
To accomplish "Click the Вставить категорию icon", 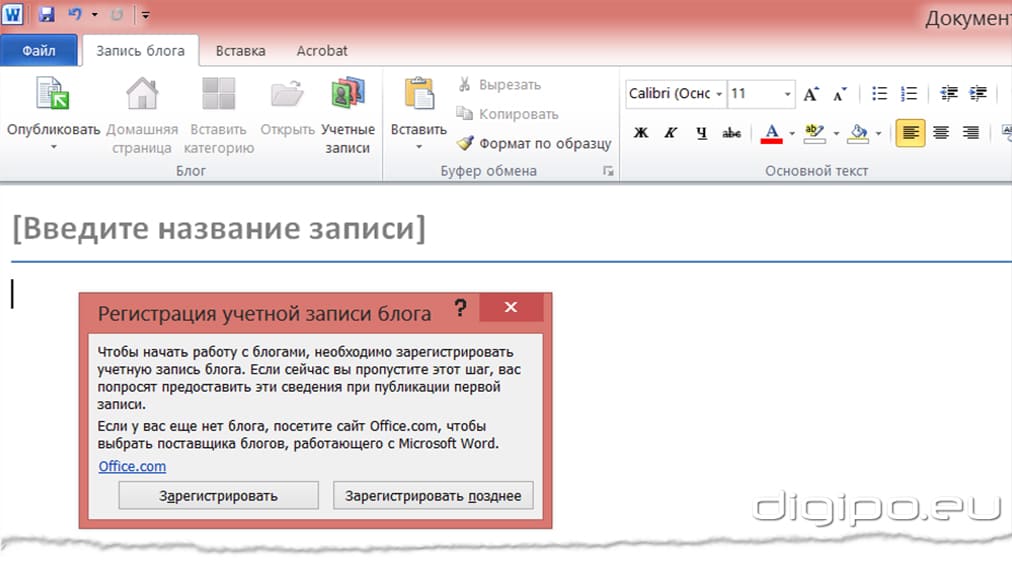I will coord(219,94).
